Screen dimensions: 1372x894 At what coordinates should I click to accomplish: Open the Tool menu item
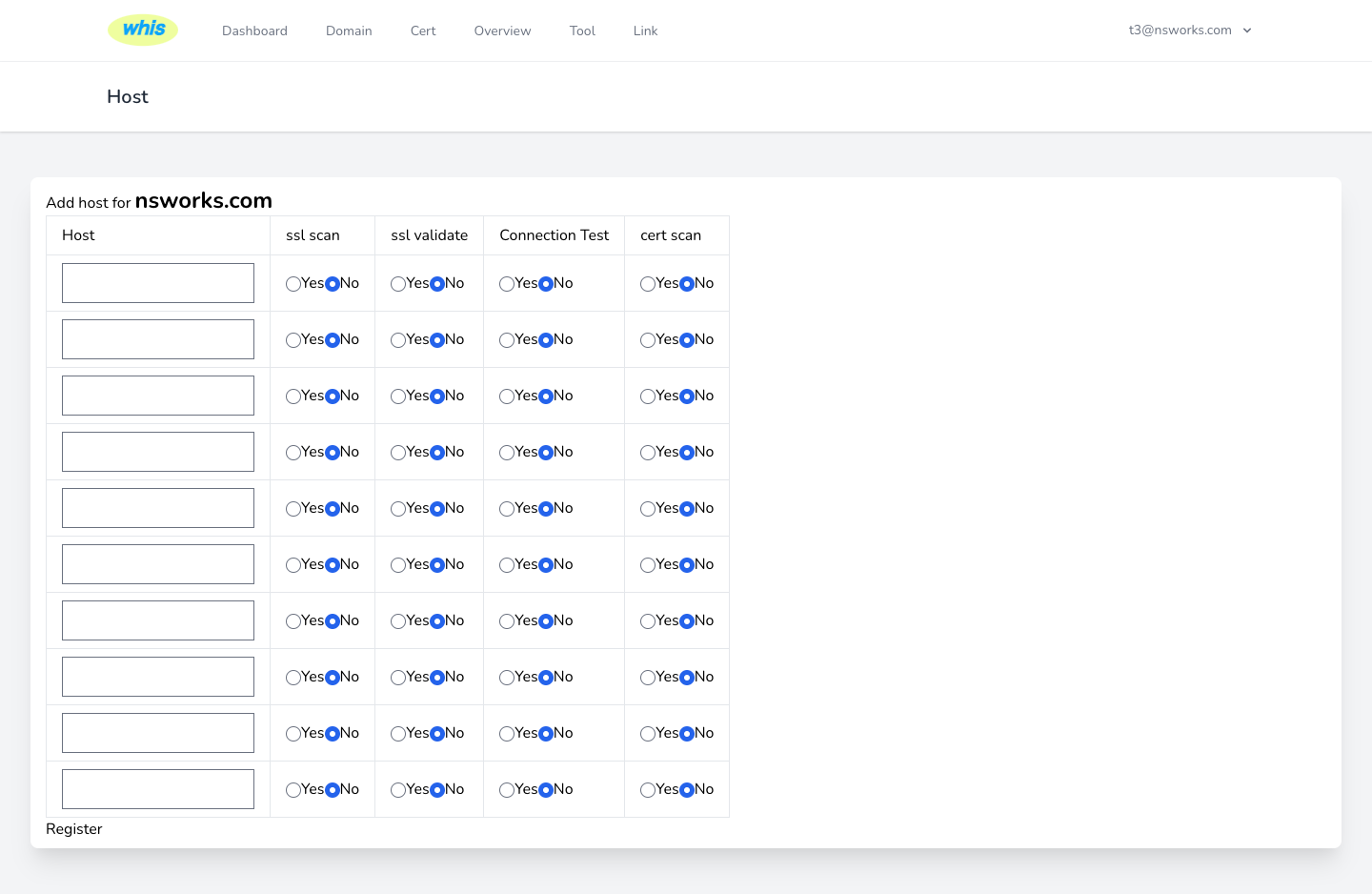tap(582, 30)
